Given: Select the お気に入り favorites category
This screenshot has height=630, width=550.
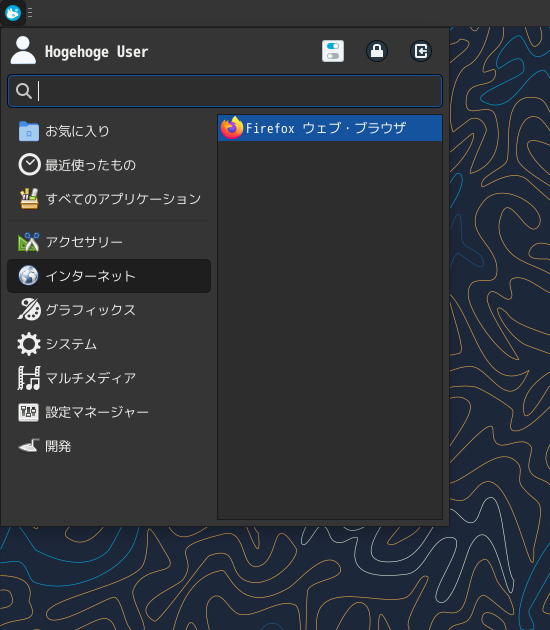Looking at the screenshot, I should [x=109, y=131].
